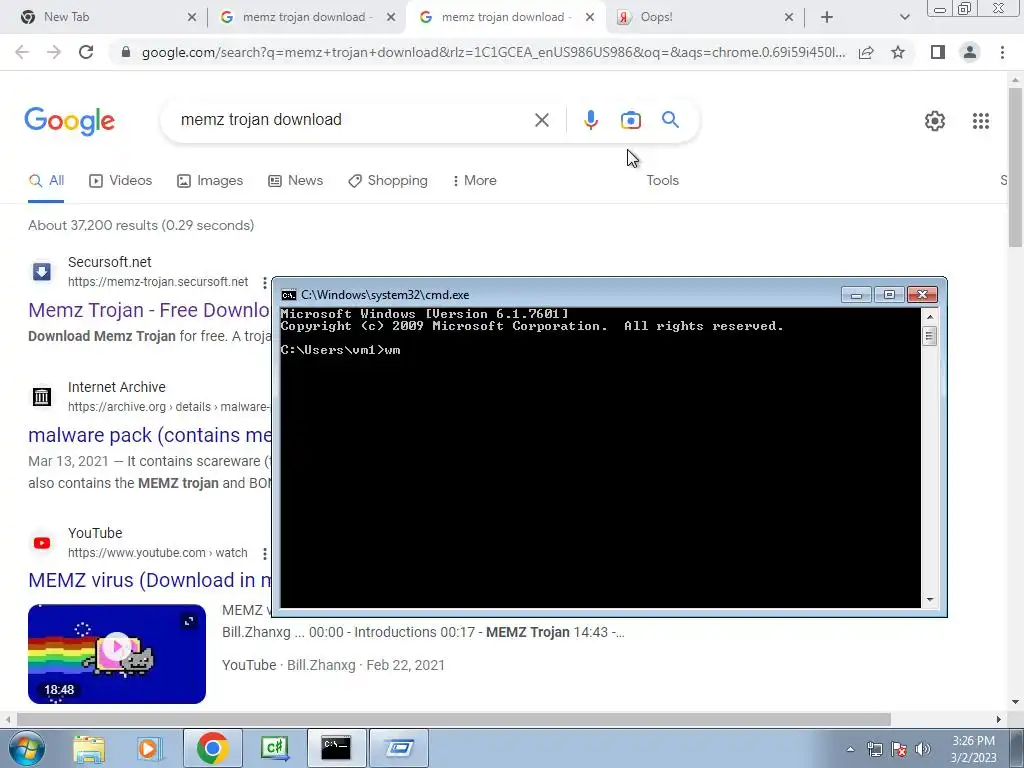Open the volume speaker tray icon

coord(923,749)
